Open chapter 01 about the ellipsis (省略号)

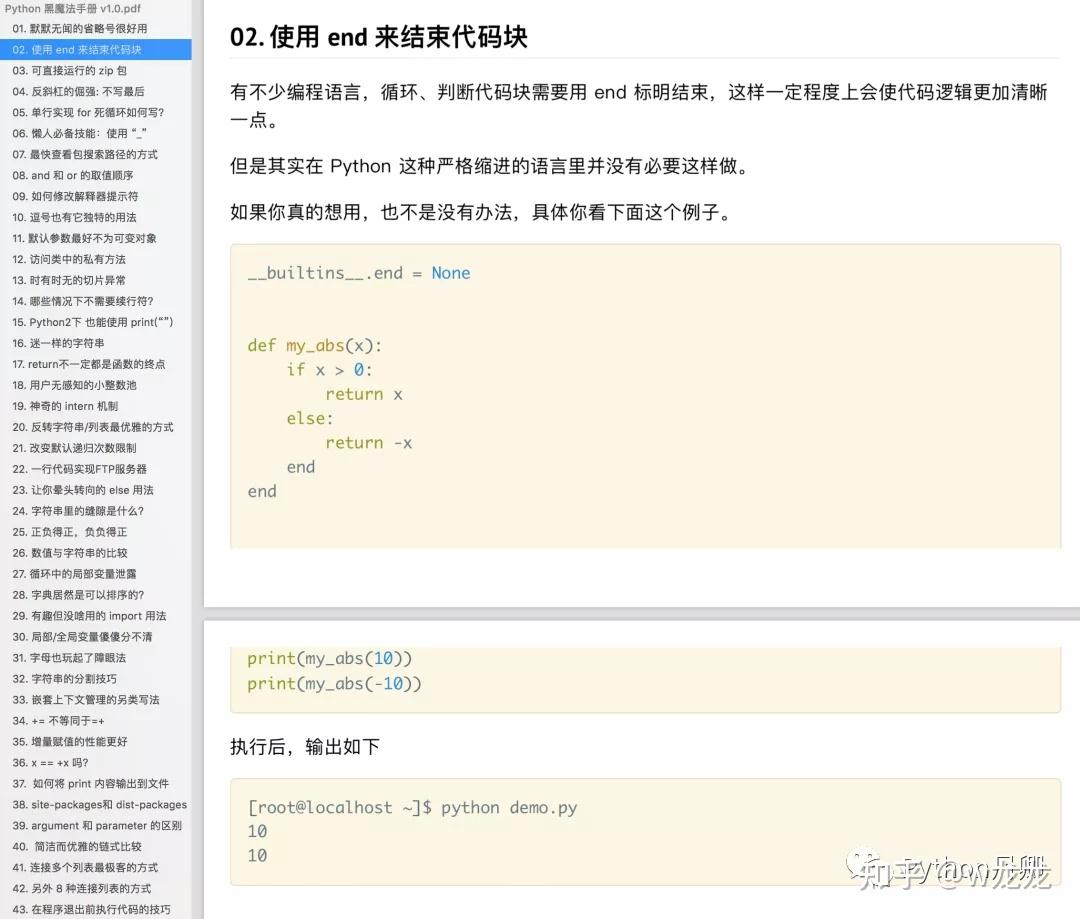click(90, 29)
